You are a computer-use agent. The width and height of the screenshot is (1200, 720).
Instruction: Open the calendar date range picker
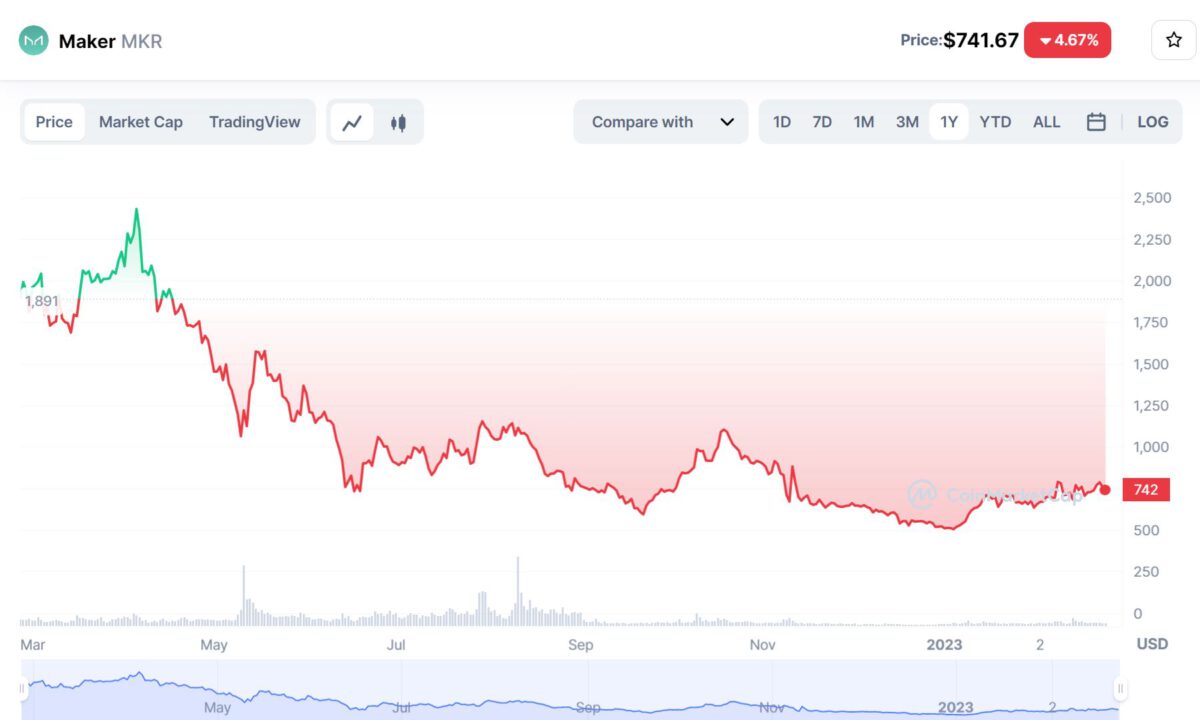pyautogui.click(x=1096, y=122)
